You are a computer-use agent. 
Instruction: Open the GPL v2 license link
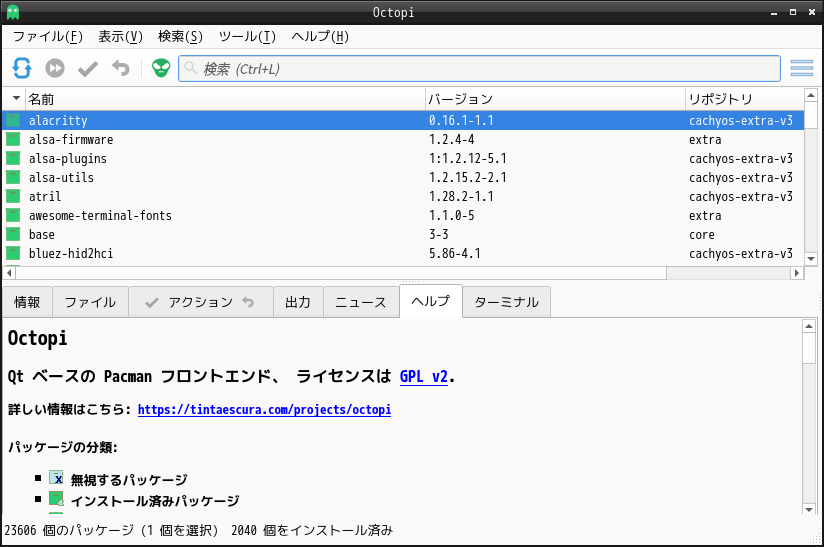coord(424,377)
